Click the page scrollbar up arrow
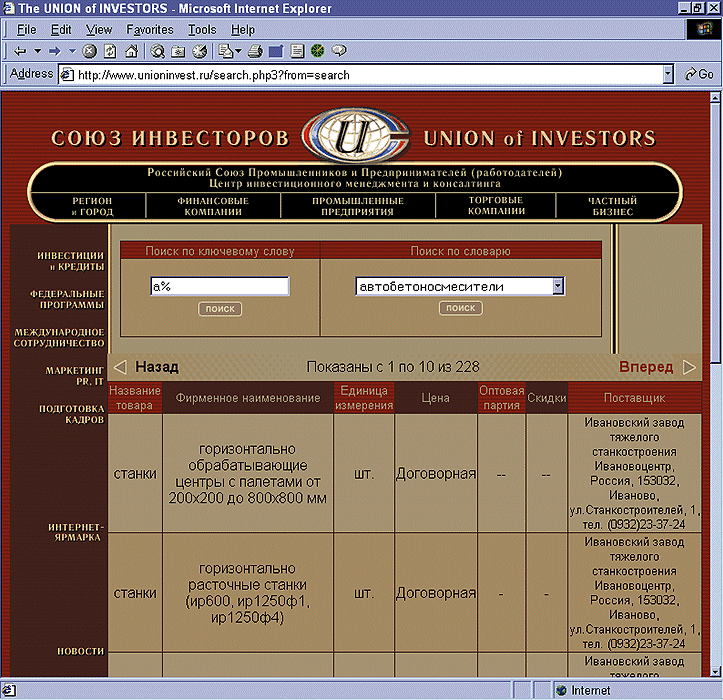This screenshot has height=700, width=723. click(x=715, y=97)
